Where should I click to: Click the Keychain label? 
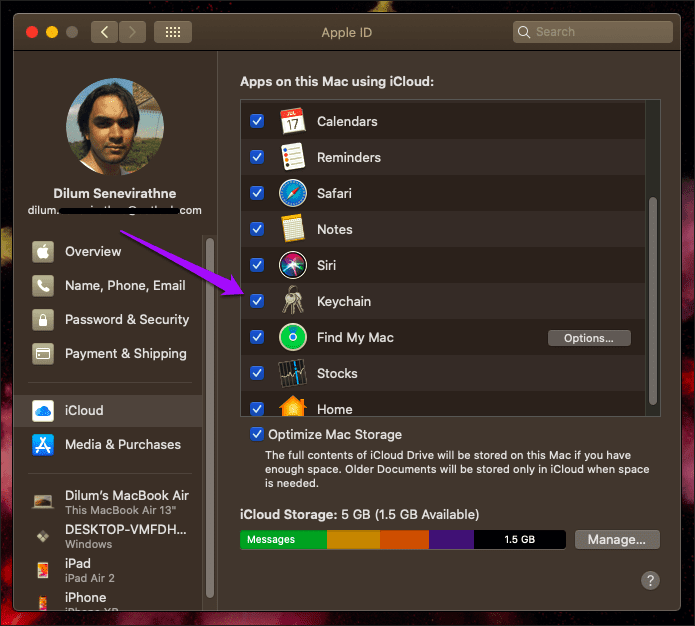[x=344, y=301]
